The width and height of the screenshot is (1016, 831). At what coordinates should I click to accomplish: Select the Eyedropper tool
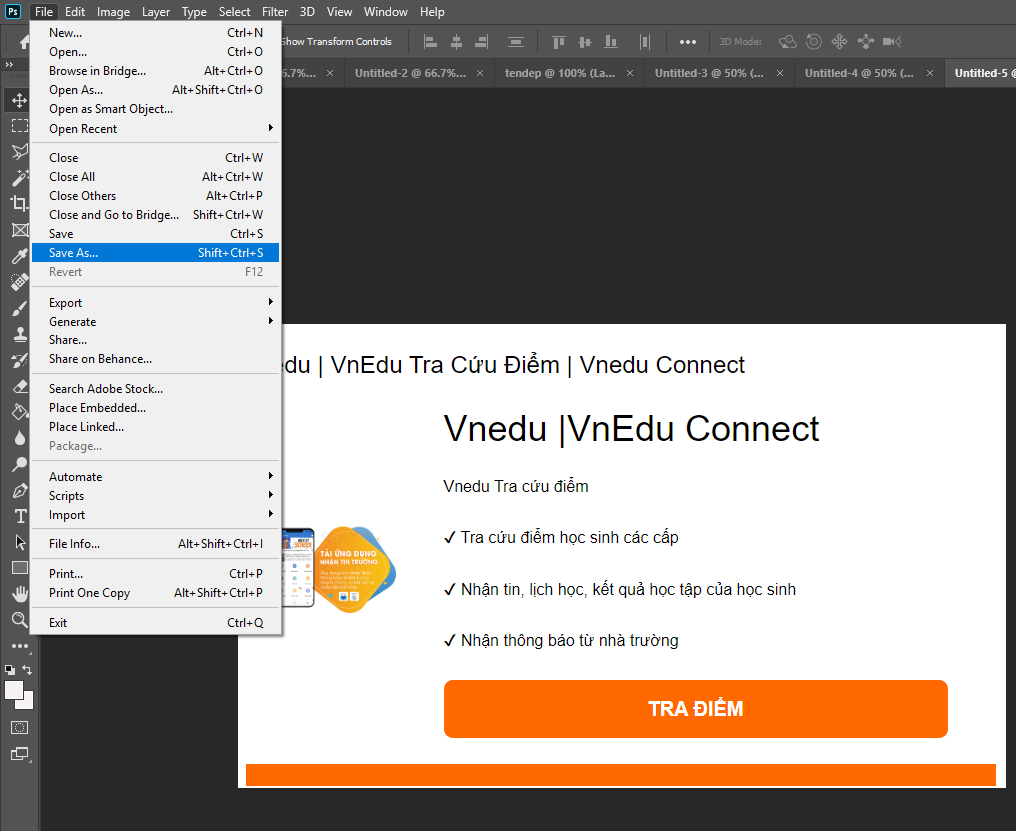pyautogui.click(x=19, y=256)
